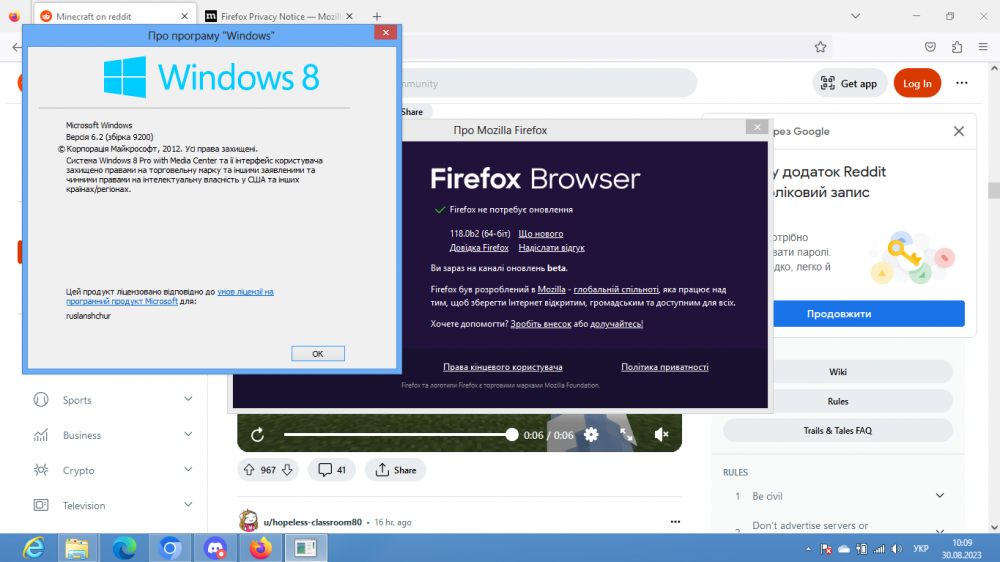Screen dimensions: 1000x562
Task: Expand the Crypto topic in sidebar
Action: coord(188,470)
